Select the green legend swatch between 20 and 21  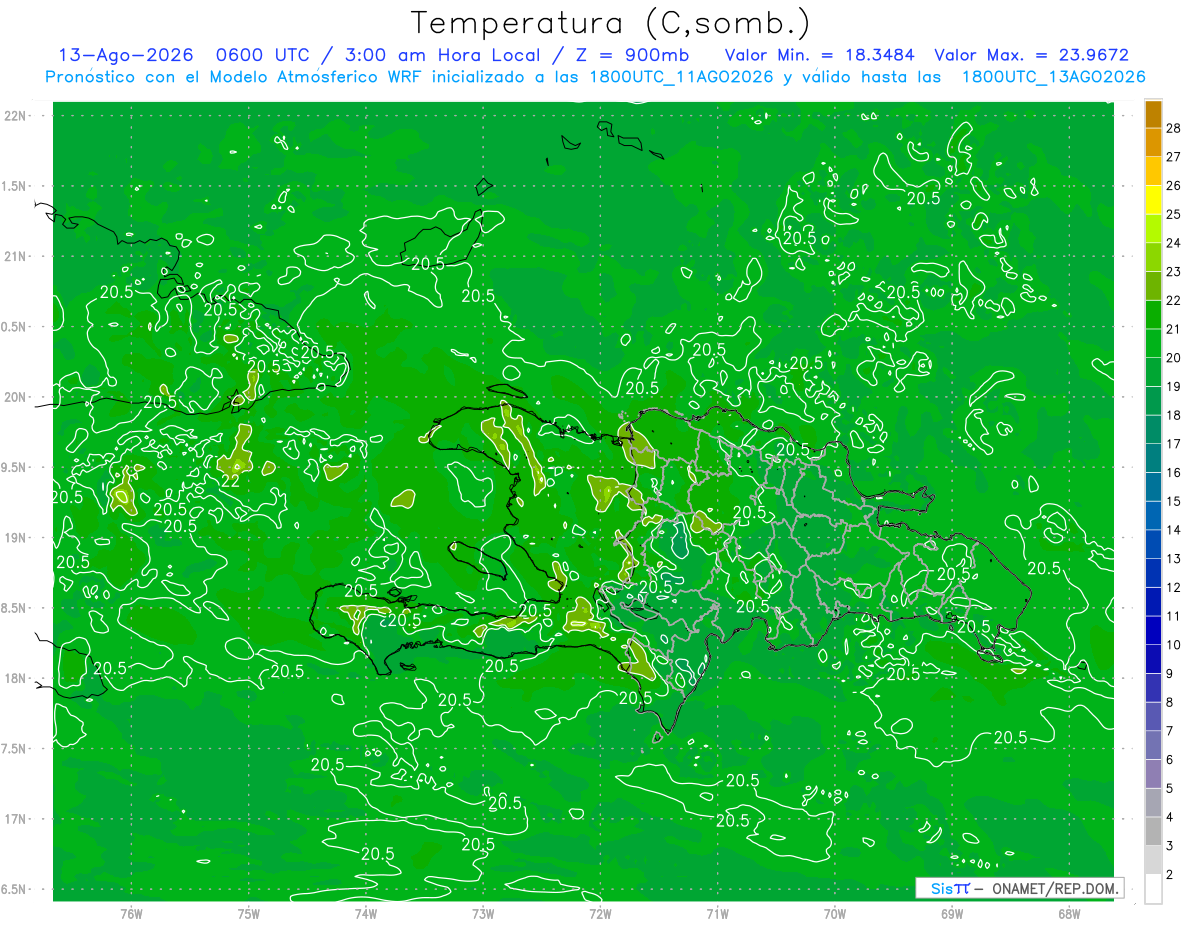1153,344
